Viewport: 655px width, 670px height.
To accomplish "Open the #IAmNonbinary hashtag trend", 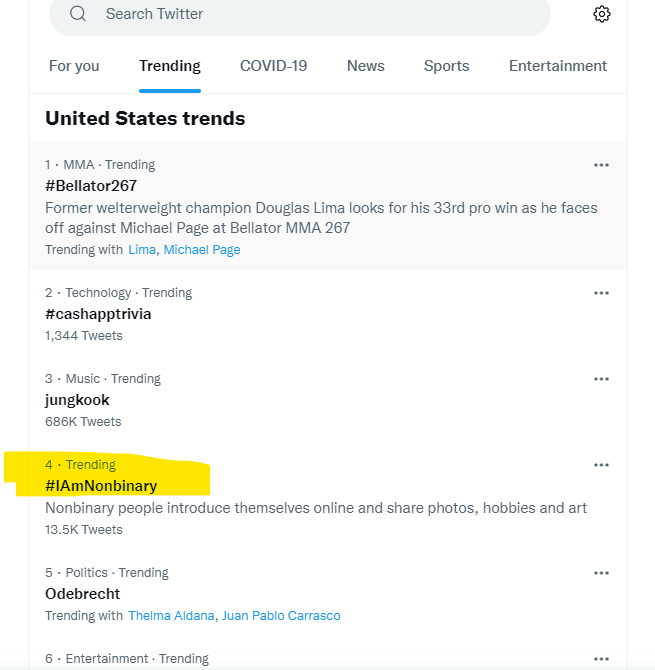I will 101,486.
